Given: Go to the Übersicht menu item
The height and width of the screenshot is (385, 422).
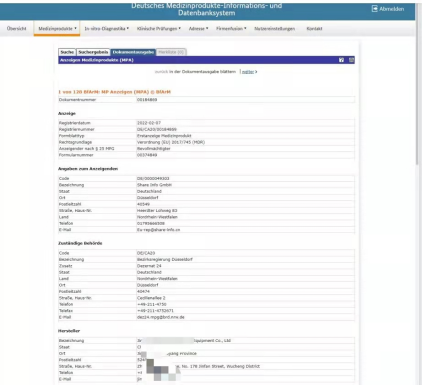Looking at the screenshot, I should (x=16, y=29).
